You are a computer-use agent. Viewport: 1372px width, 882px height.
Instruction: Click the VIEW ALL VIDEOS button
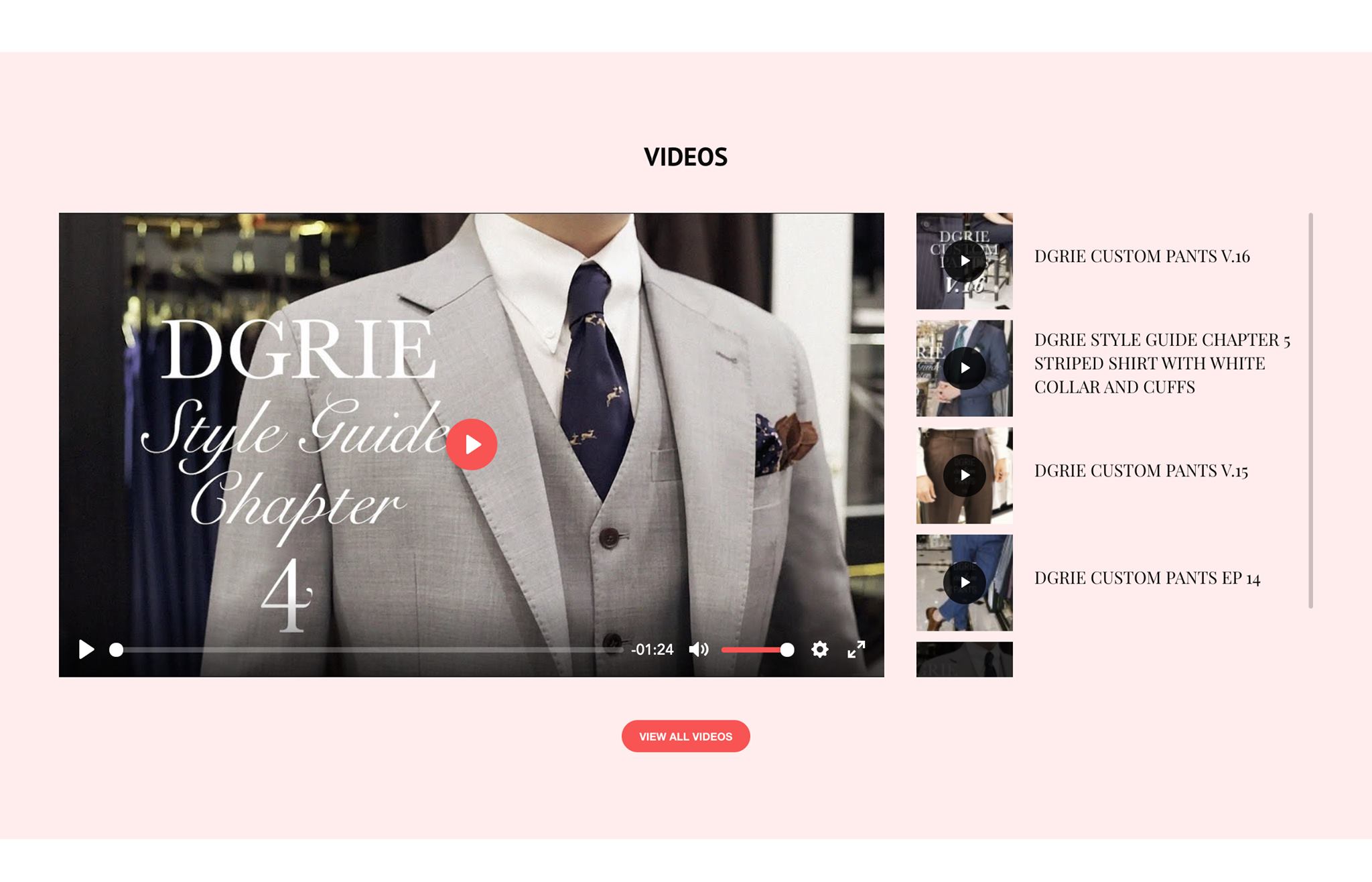pyautogui.click(x=685, y=736)
